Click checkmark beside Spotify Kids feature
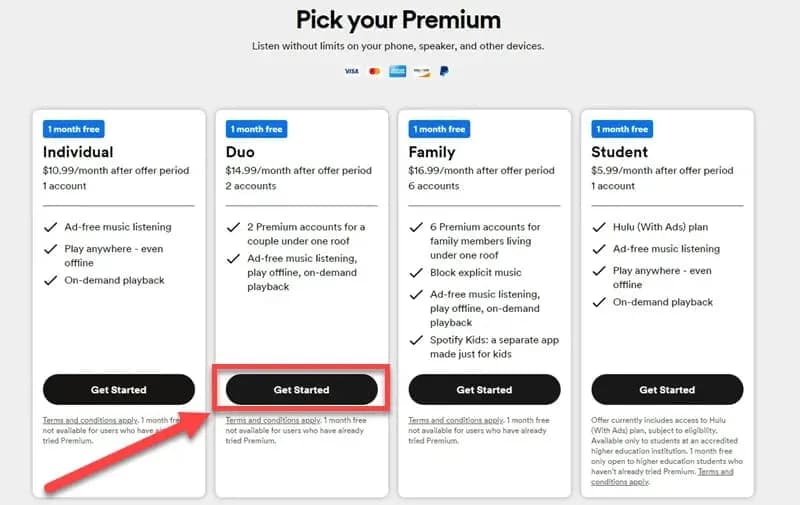This screenshot has height=505, width=800. (x=415, y=341)
